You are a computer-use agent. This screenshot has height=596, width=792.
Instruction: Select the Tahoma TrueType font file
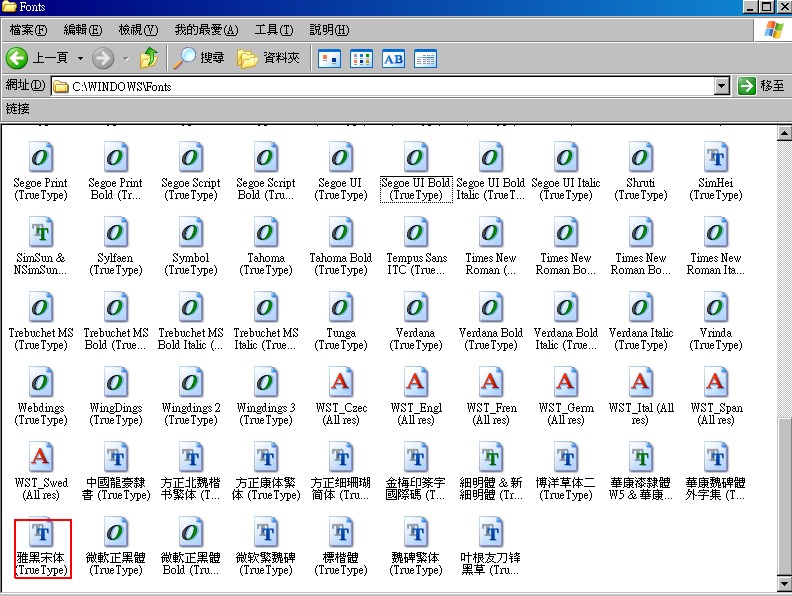266,247
